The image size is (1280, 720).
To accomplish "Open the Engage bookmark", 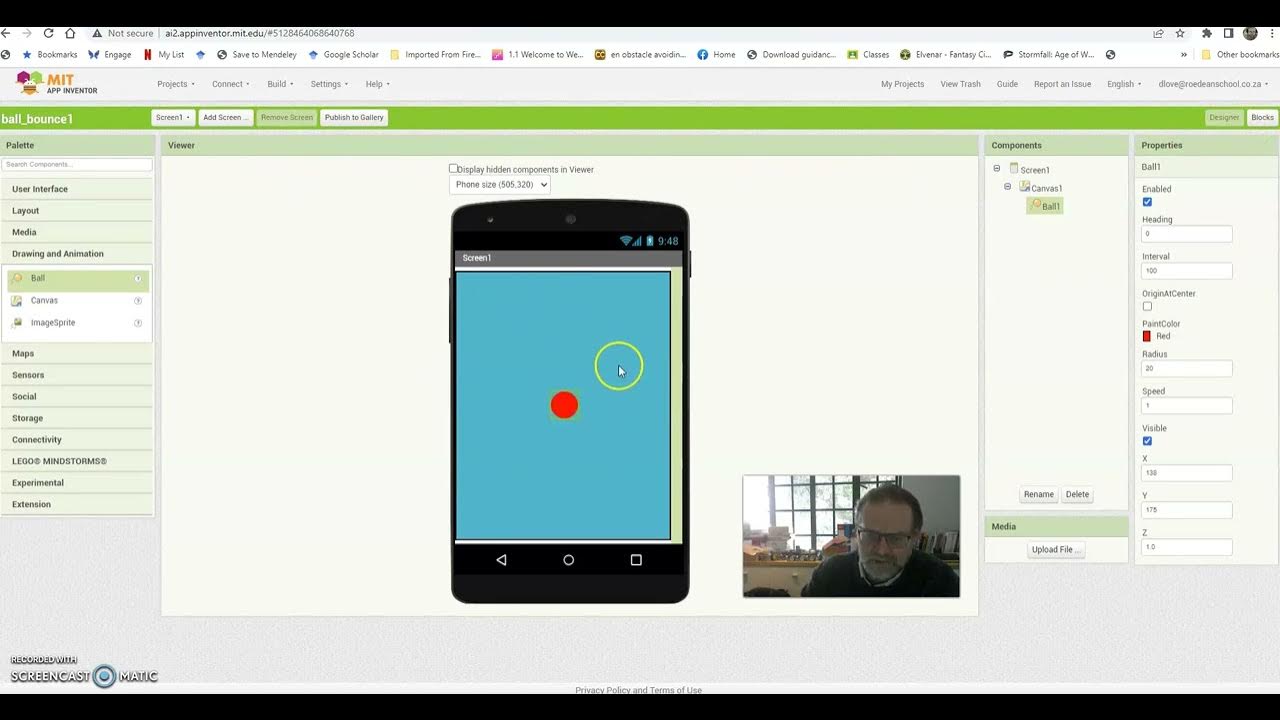I will (110, 55).
